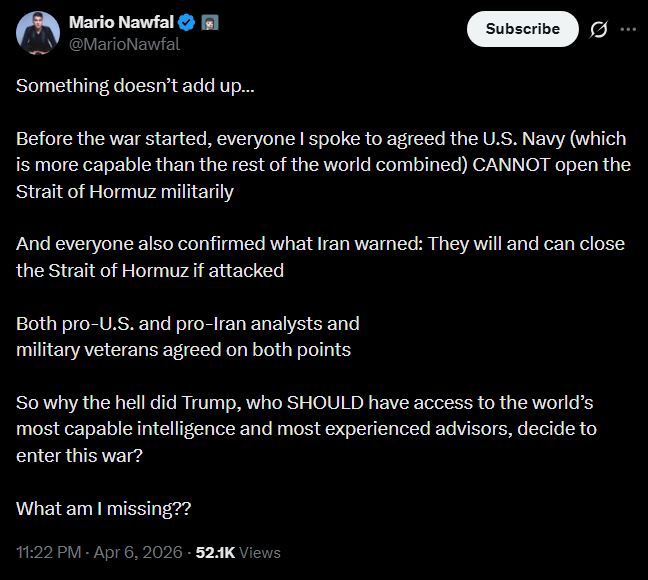The height and width of the screenshot is (580, 648).
Task: Open the Mario Nawfal display name link
Action: [x=120, y=22]
